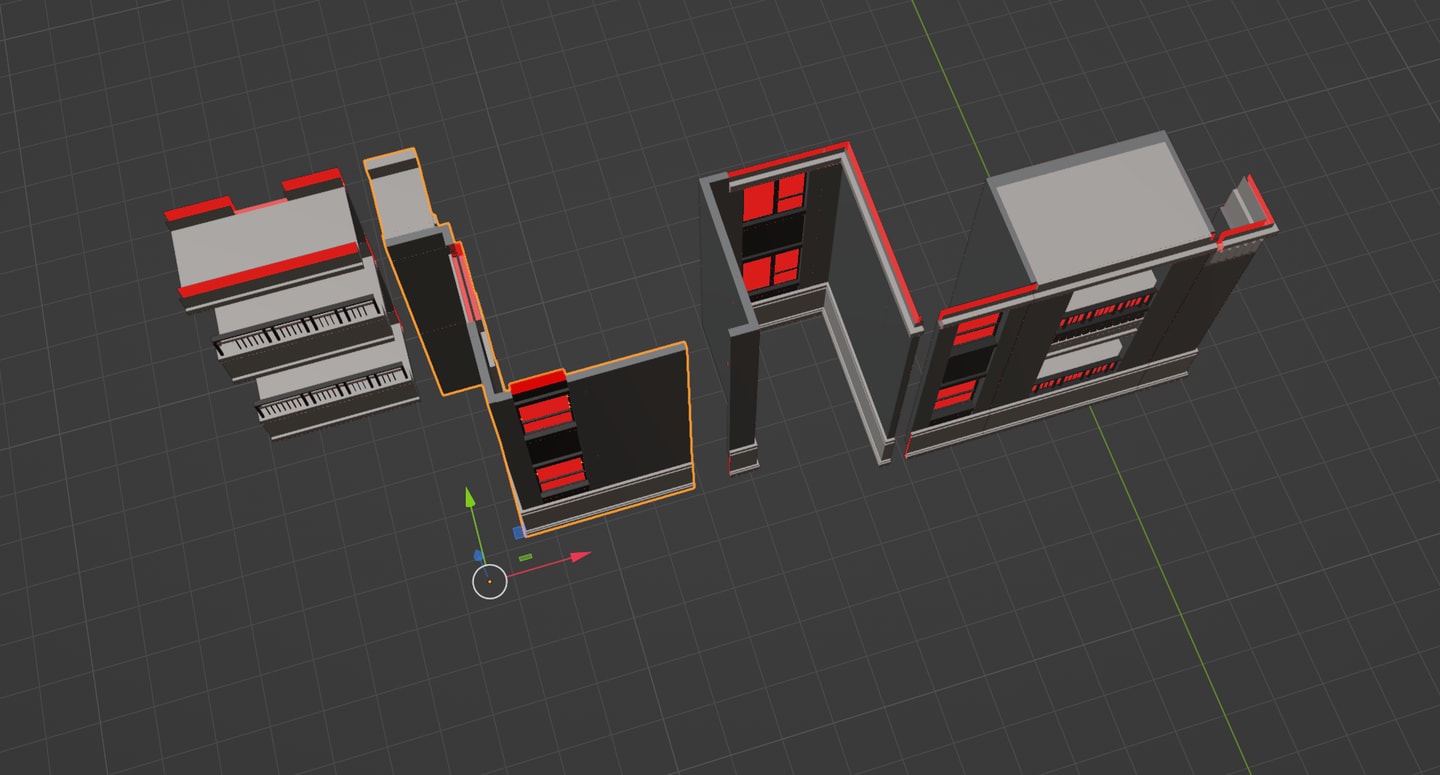Grab the green Y-axis move gizmo arrow
Screen dimensions: 1440x775
(x=469, y=498)
